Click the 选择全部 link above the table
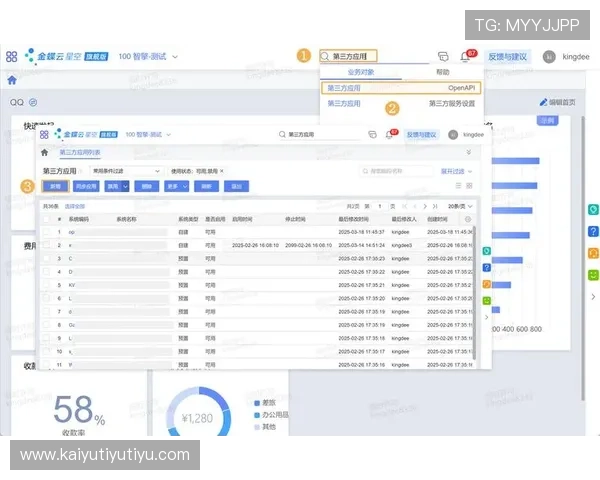This screenshot has width=600, height=480. (x=75, y=206)
